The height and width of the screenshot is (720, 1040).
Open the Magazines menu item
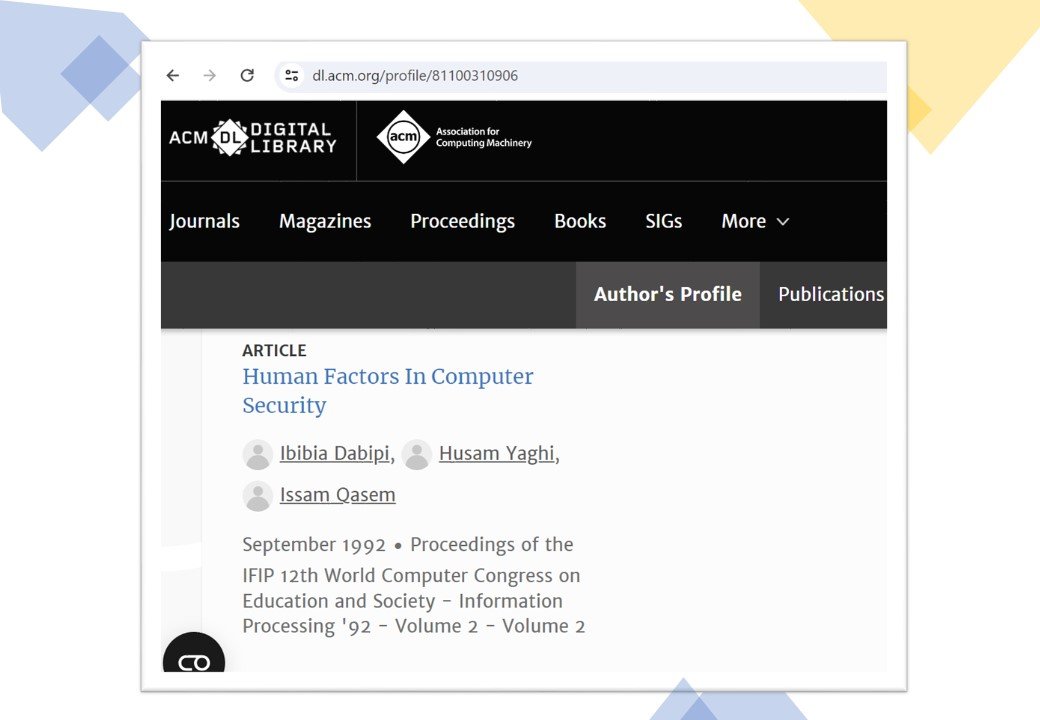325,222
